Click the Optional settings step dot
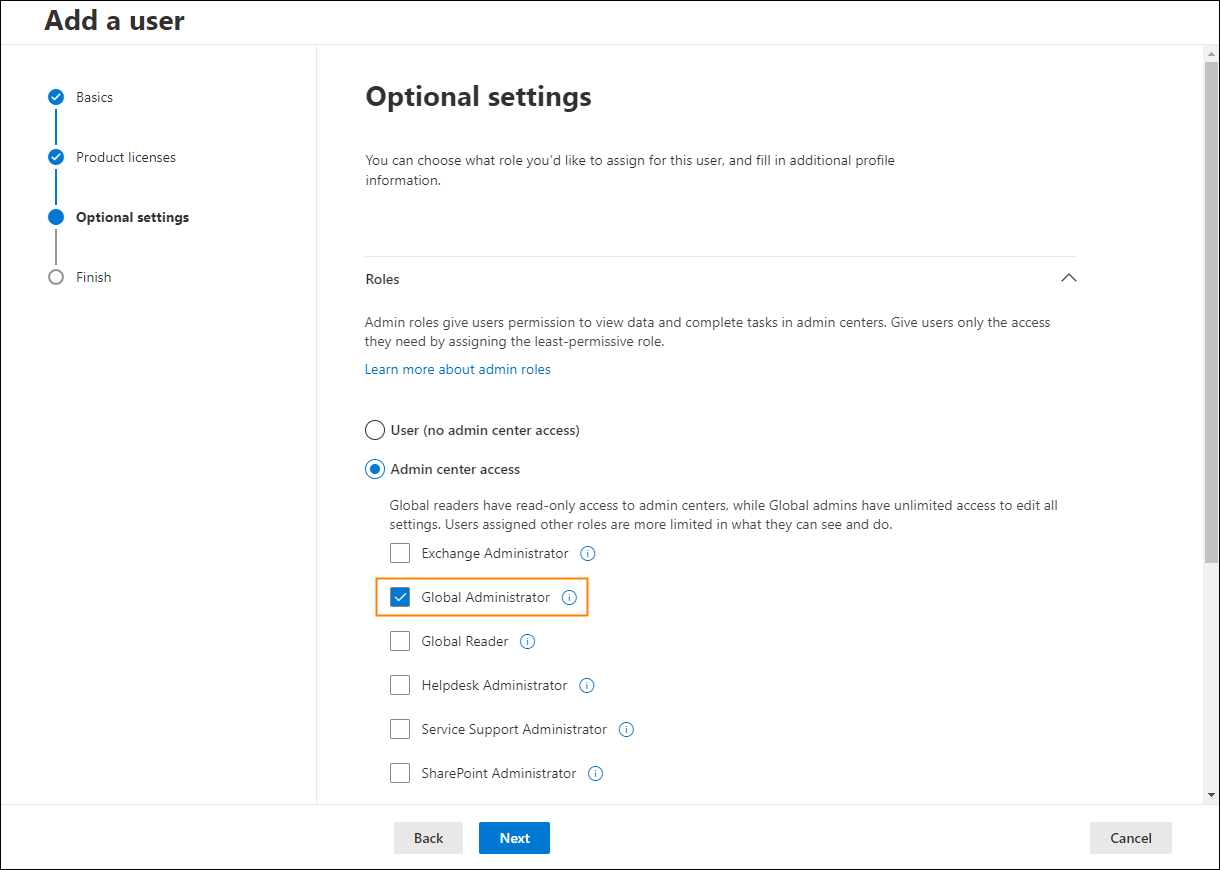This screenshot has height=870, width=1220. click(56, 217)
